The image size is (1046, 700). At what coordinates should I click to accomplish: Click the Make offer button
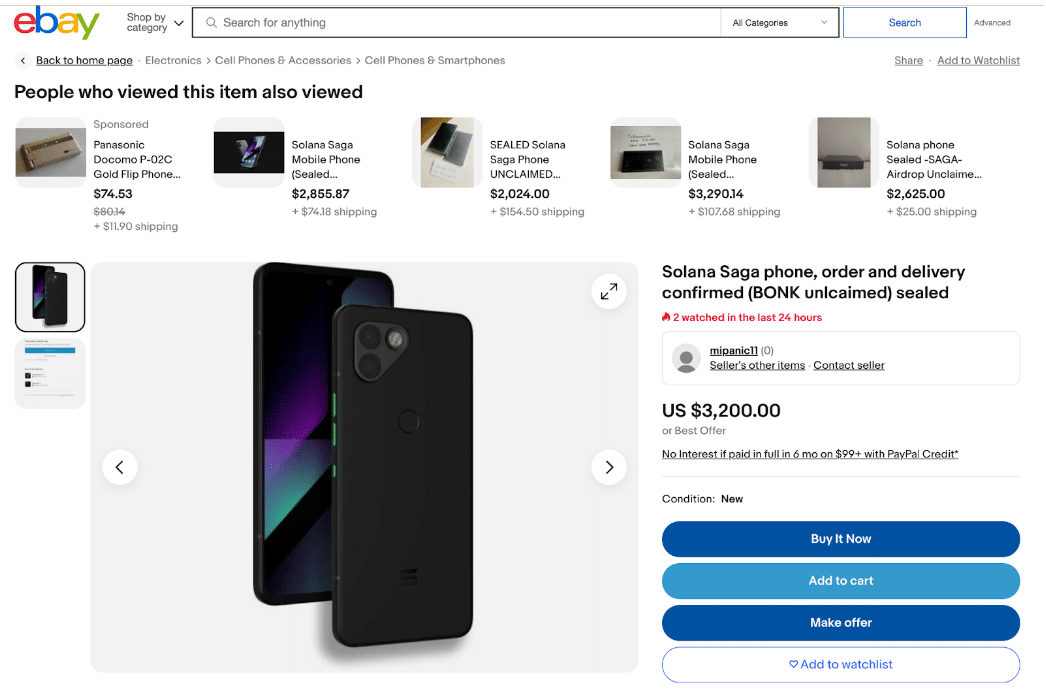point(840,623)
